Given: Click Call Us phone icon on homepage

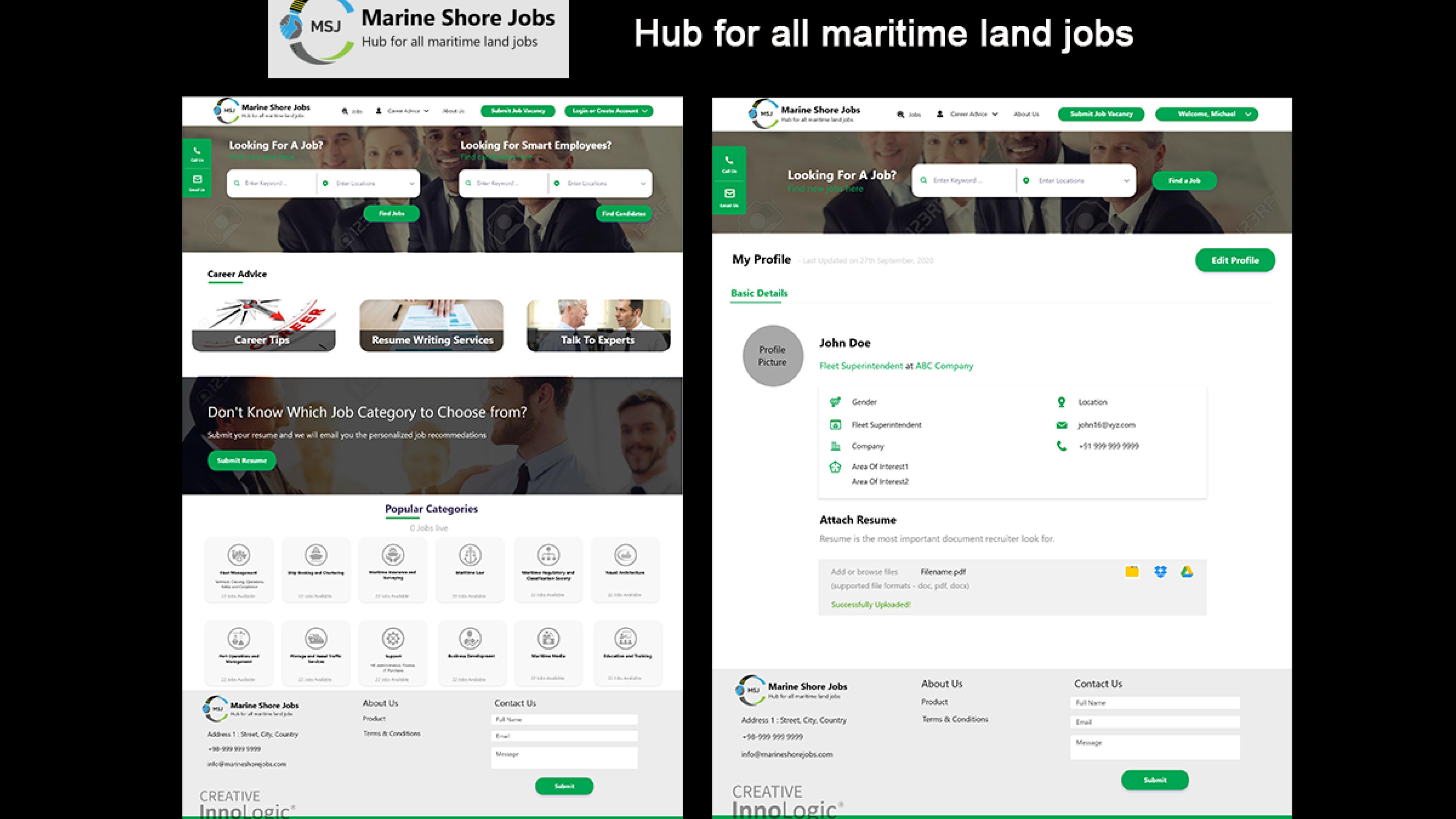Looking at the screenshot, I should [197, 151].
